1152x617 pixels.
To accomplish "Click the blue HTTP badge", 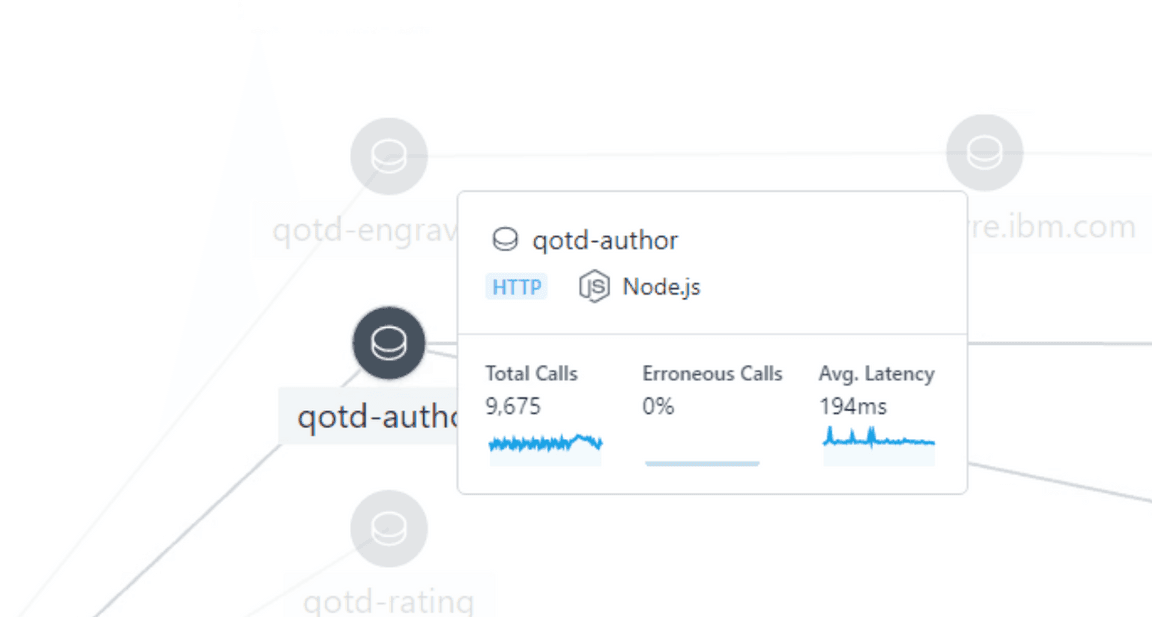I will click(x=516, y=287).
